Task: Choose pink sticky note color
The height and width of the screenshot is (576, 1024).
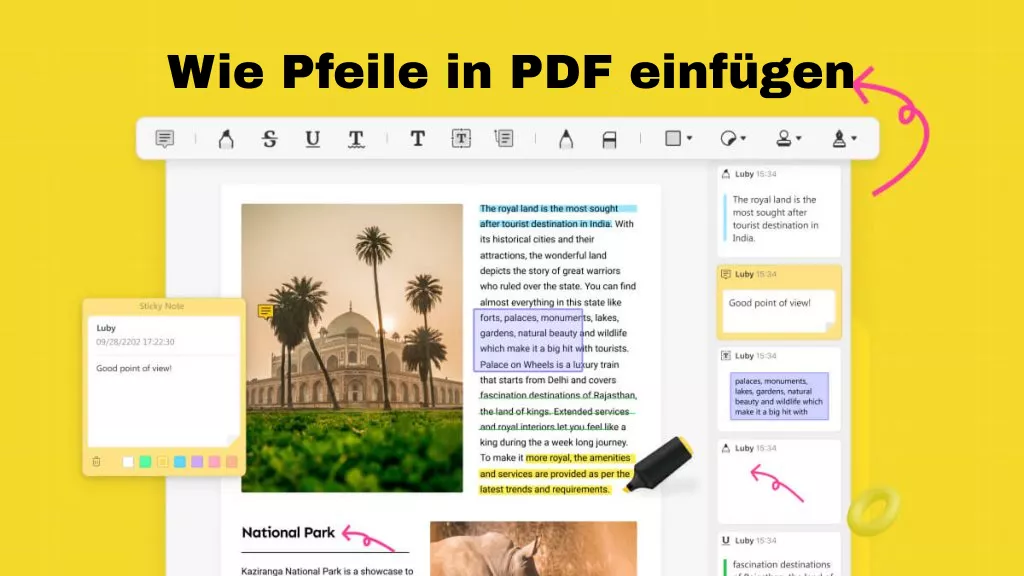Action: (214, 462)
